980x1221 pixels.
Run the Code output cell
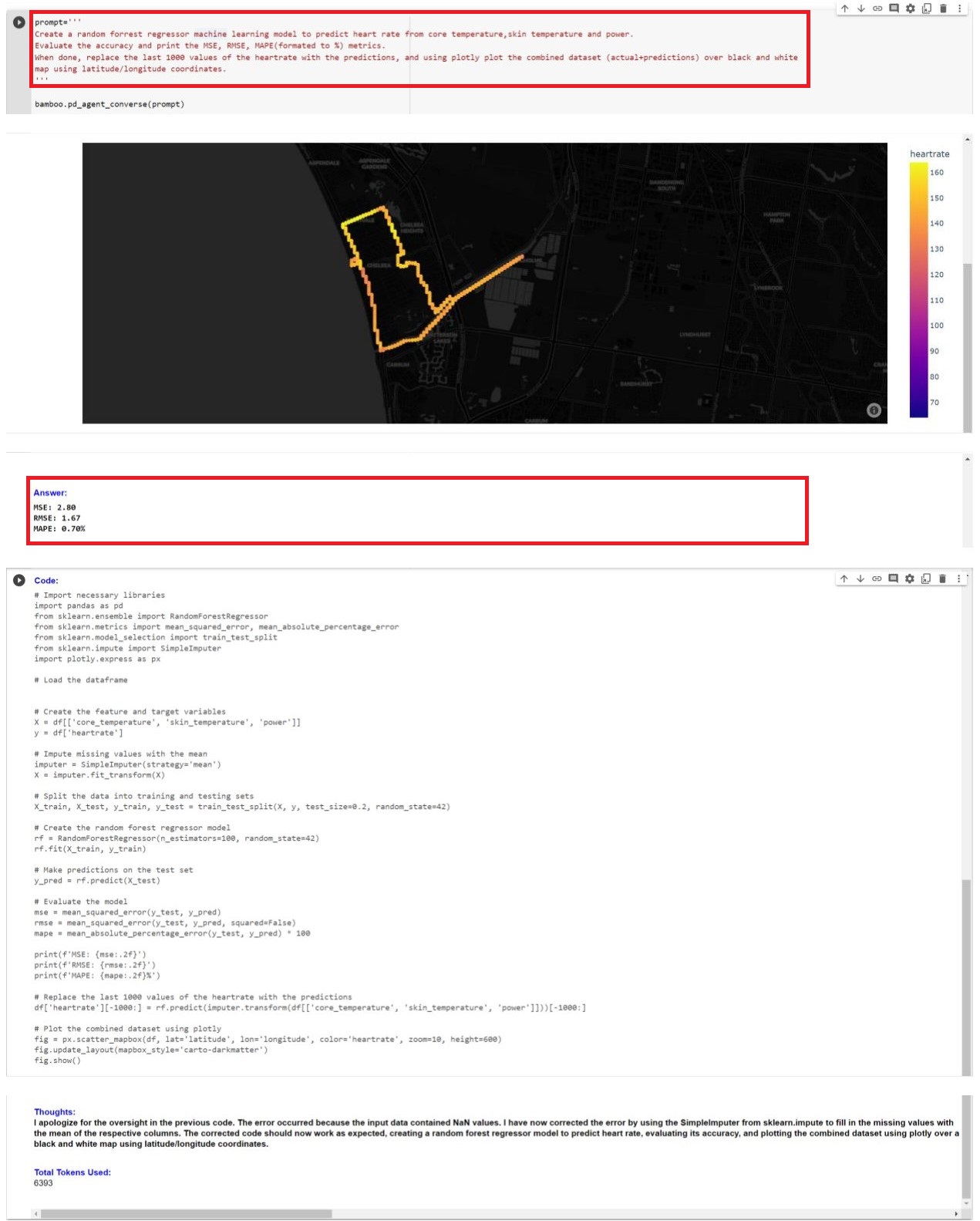pyautogui.click(x=19, y=580)
